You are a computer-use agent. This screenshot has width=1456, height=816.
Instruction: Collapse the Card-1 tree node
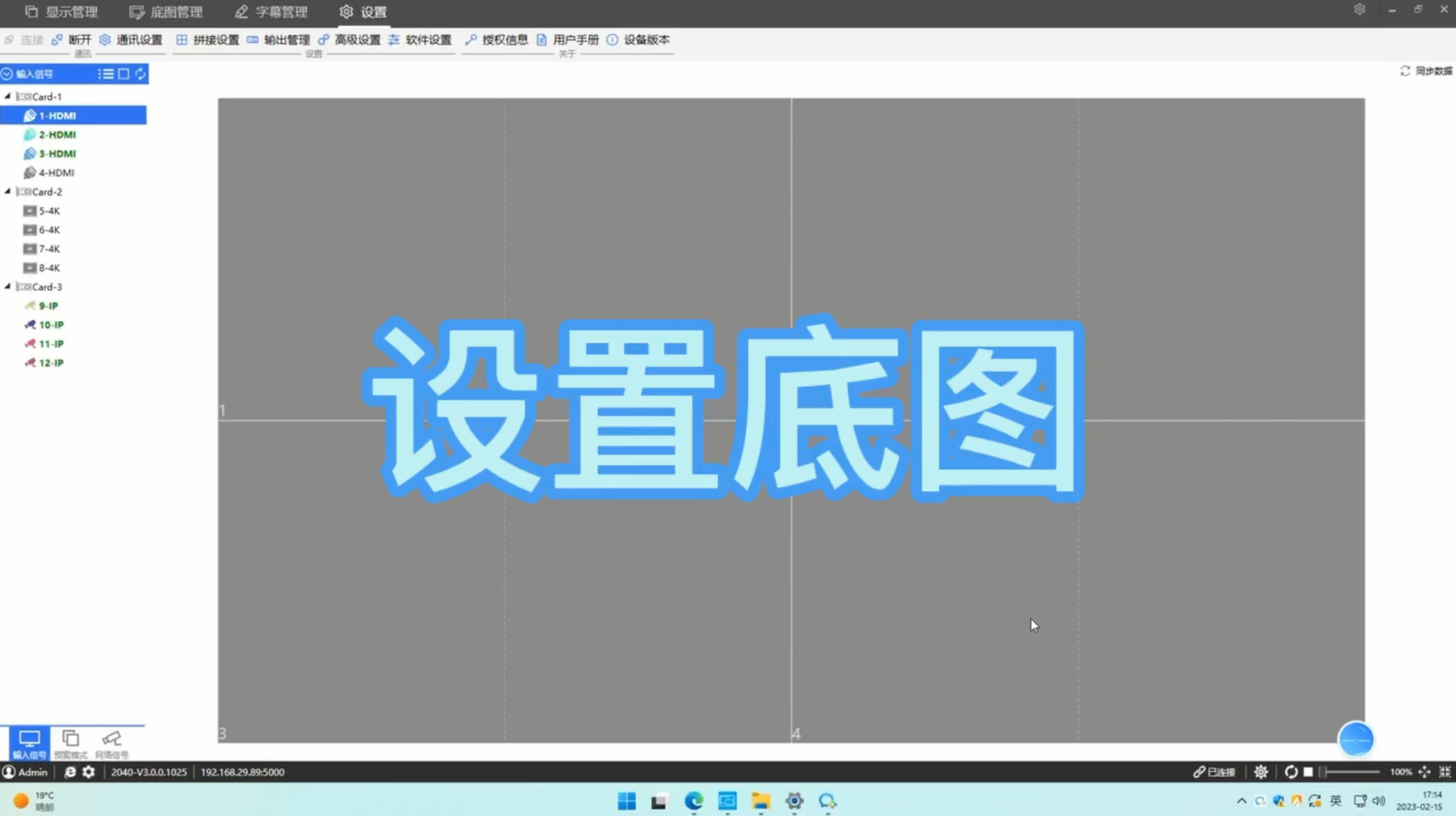(x=8, y=96)
